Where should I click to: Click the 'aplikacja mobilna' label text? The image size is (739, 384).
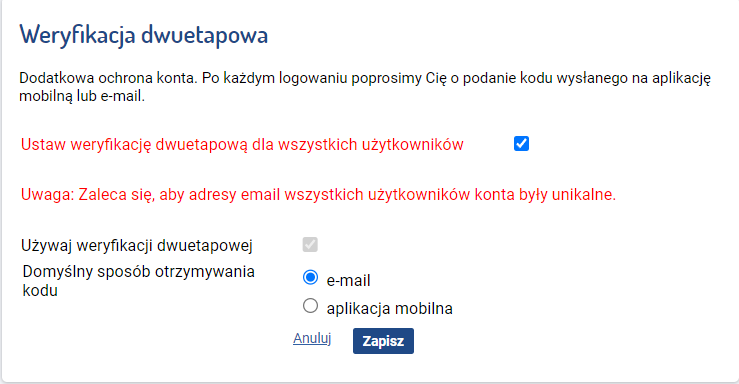click(x=389, y=308)
